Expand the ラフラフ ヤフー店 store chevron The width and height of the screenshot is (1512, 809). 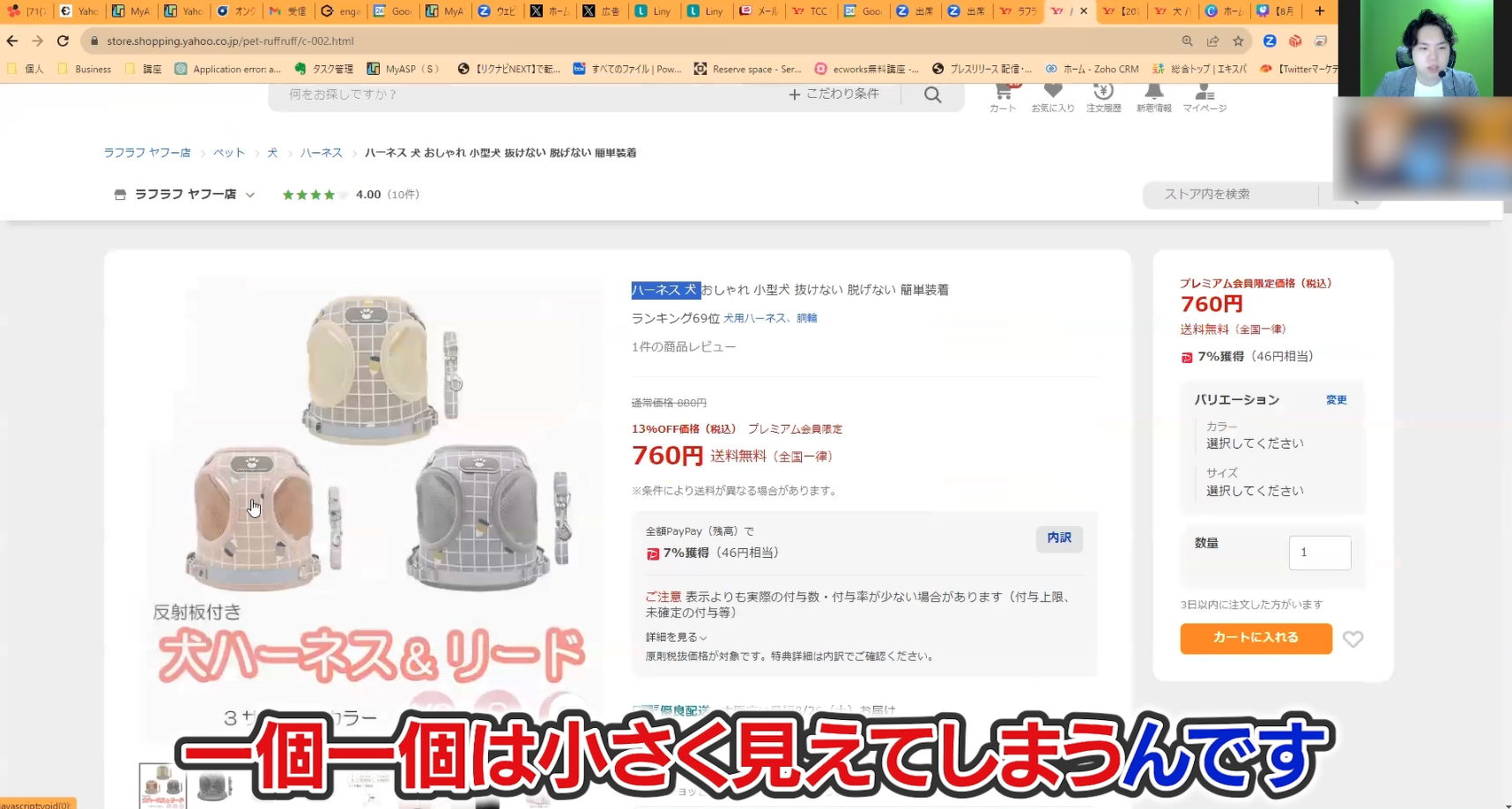[251, 194]
